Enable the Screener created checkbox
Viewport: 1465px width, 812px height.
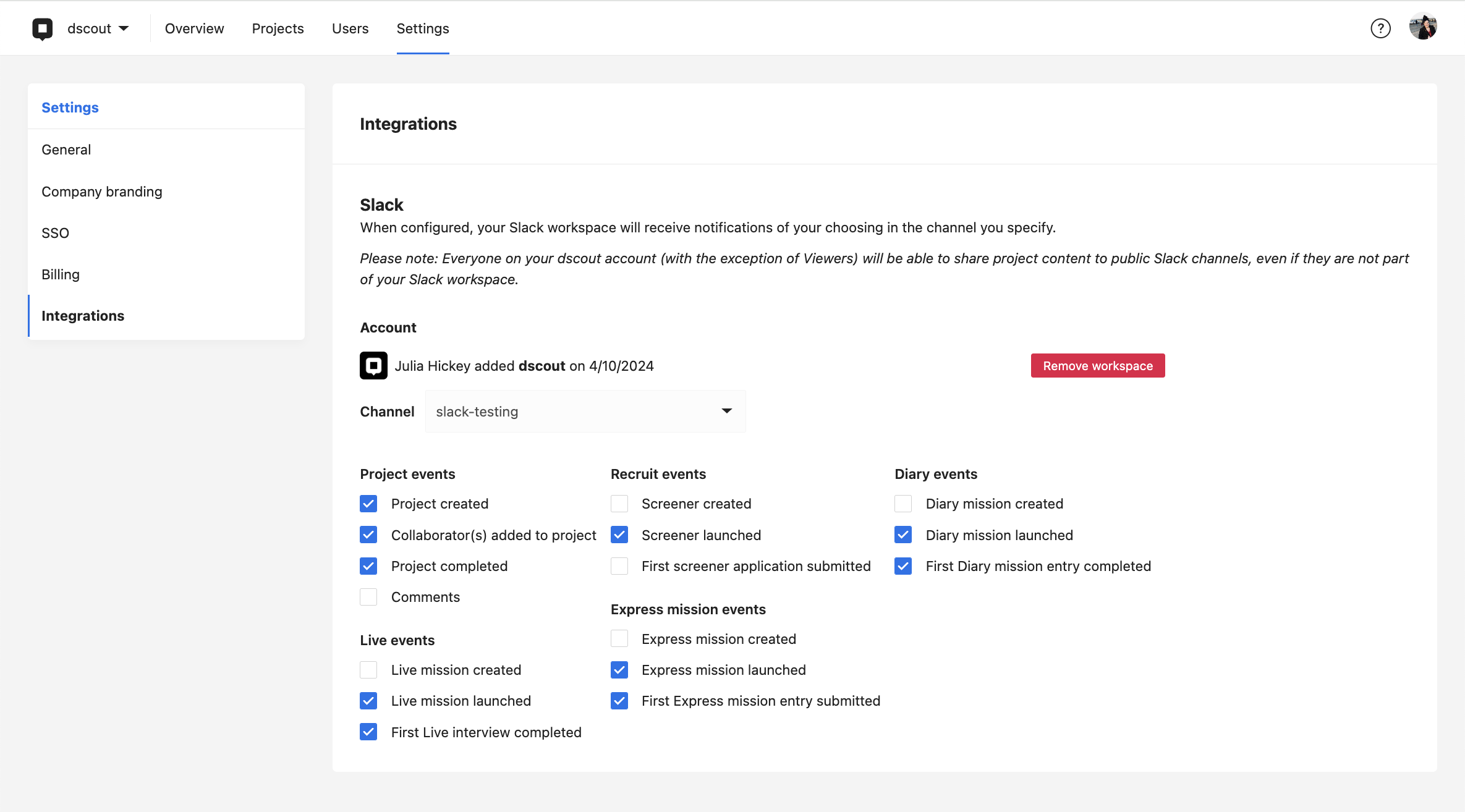tap(619, 504)
